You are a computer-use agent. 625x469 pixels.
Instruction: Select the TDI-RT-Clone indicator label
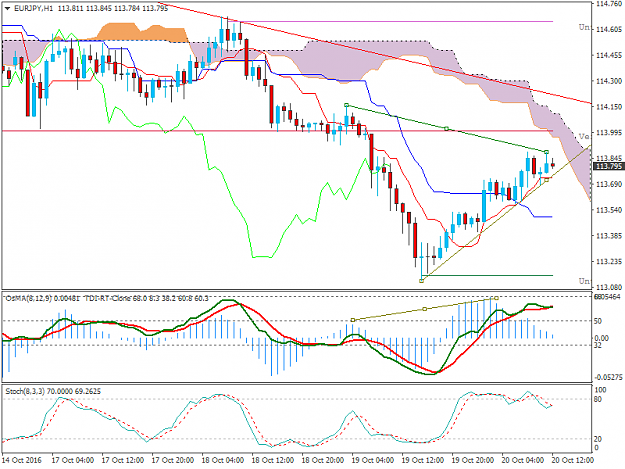coord(107,298)
